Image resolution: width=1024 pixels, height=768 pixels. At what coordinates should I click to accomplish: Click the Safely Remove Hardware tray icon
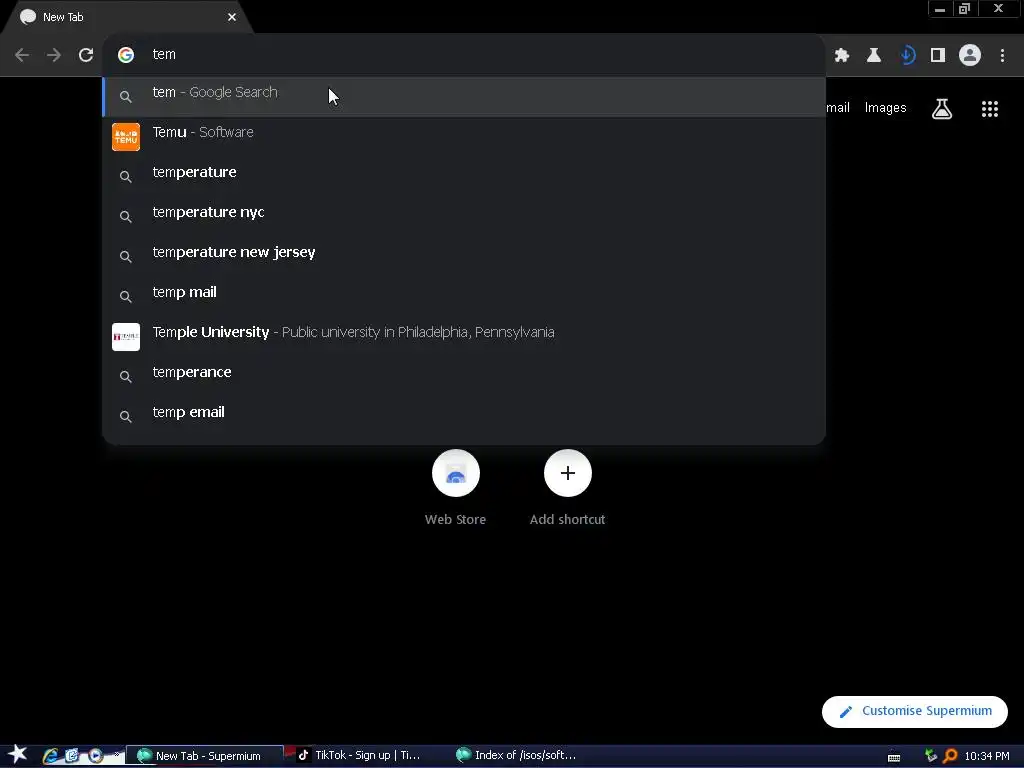[x=931, y=756]
